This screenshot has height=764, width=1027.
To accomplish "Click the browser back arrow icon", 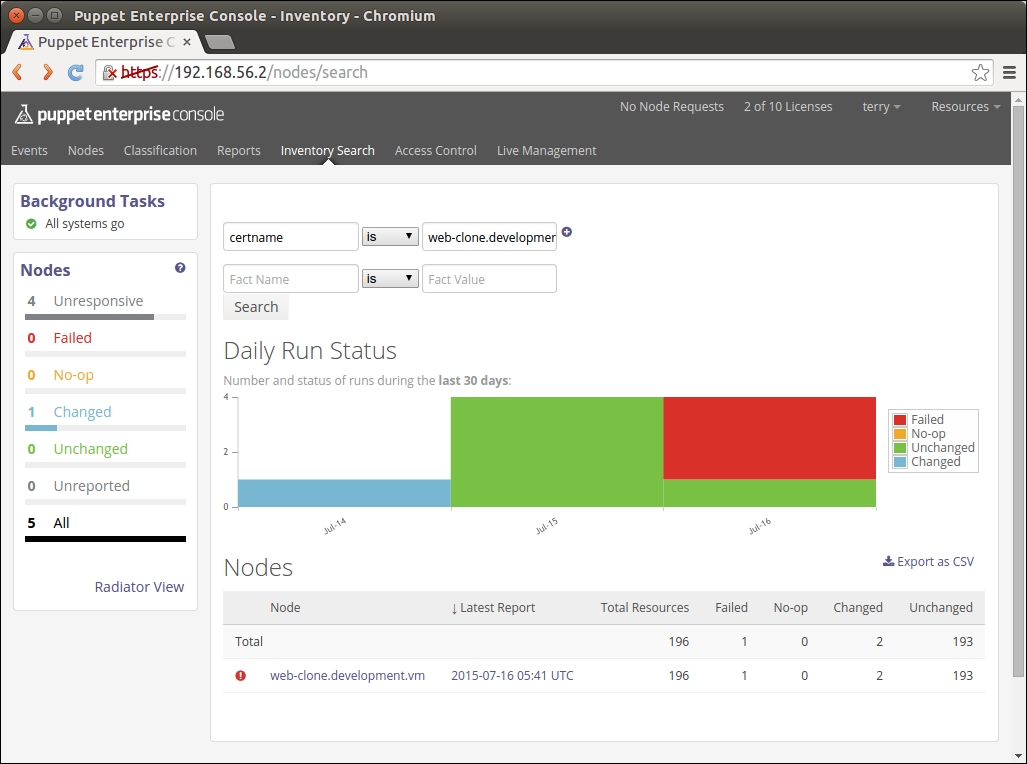I will point(18,72).
